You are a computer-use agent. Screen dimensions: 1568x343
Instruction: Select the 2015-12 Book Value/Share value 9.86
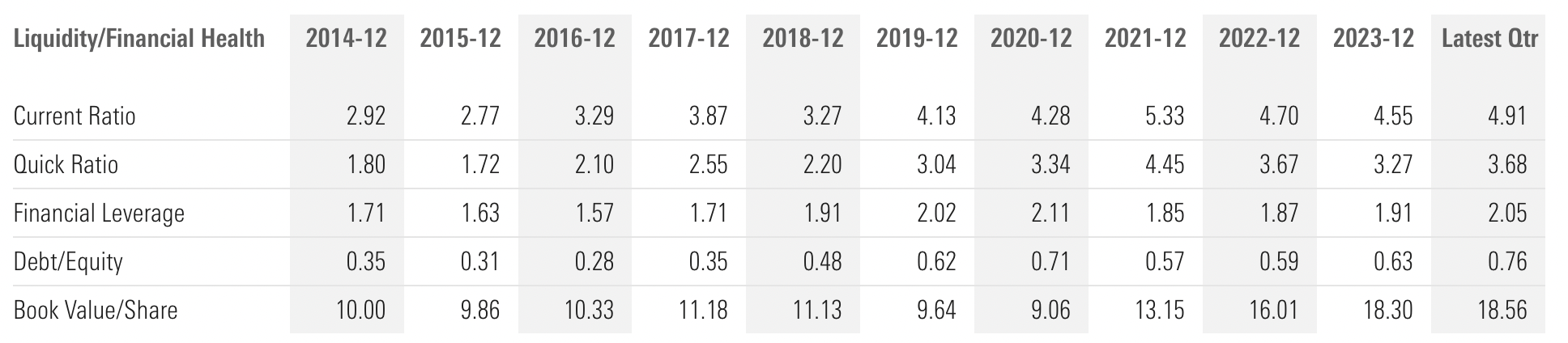click(x=479, y=310)
